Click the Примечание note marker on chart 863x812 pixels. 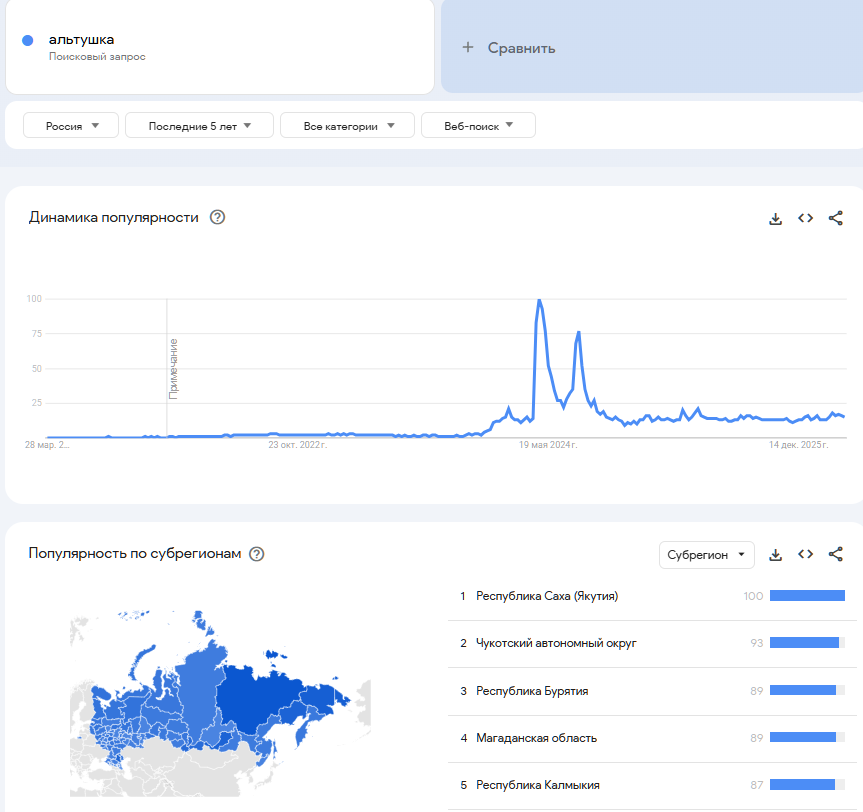(x=173, y=369)
